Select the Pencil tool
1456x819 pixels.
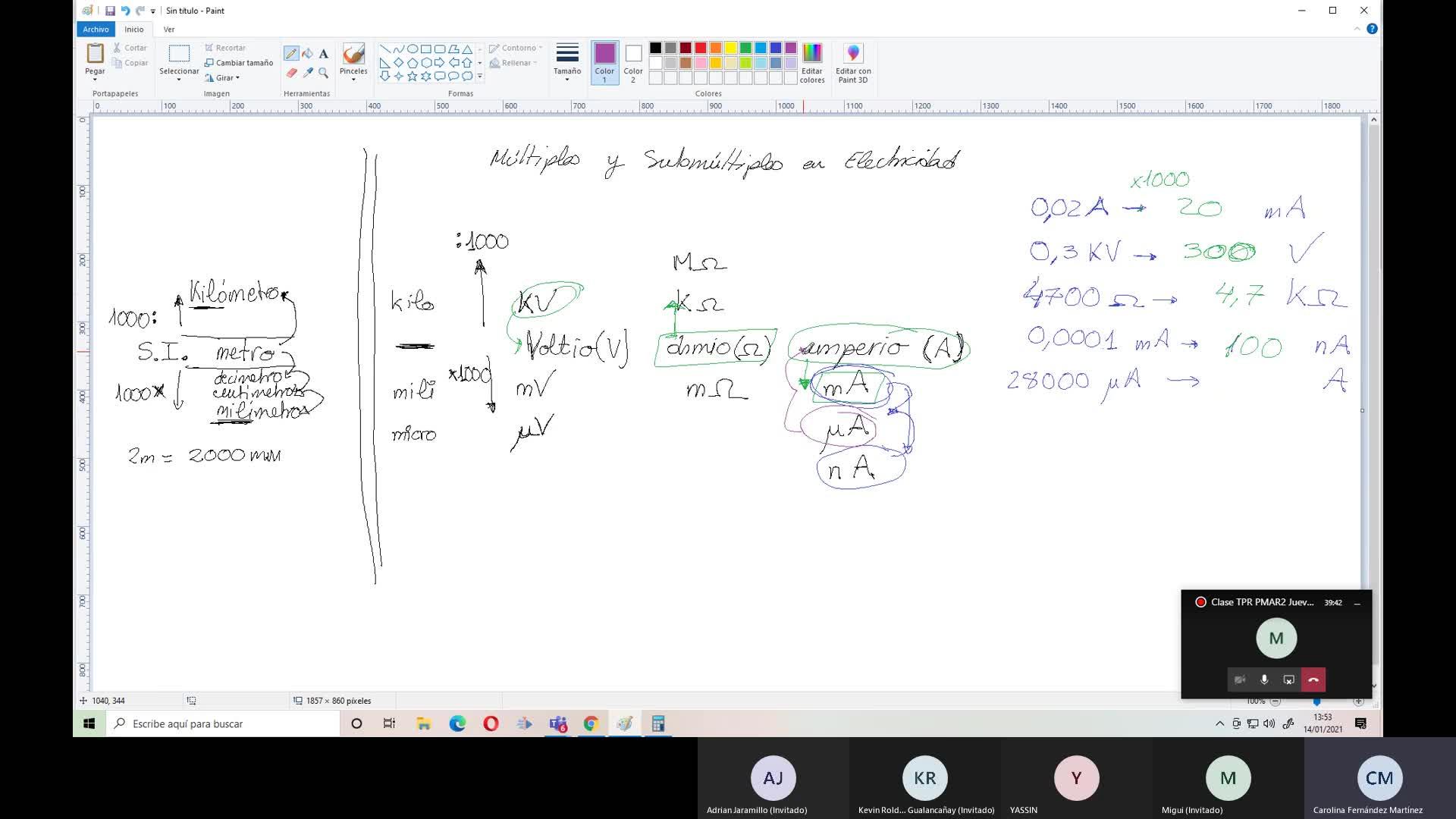(x=291, y=54)
